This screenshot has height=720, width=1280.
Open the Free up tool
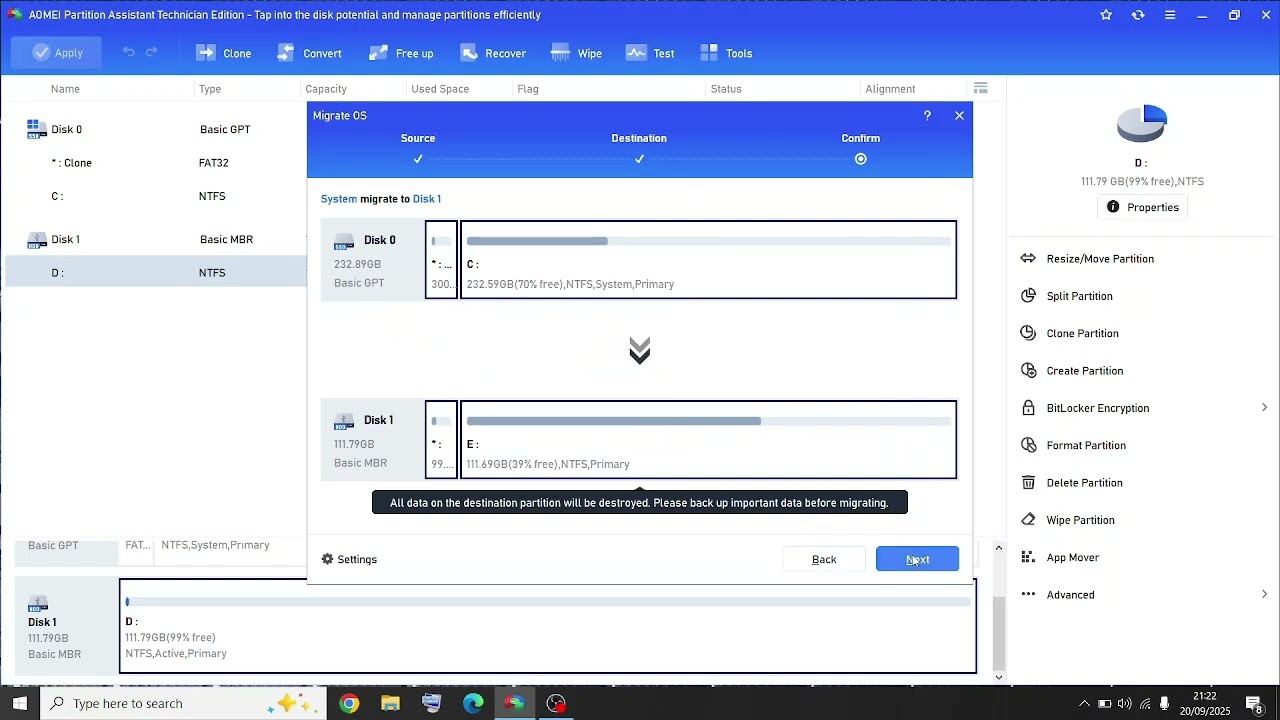(x=401, y=53)
